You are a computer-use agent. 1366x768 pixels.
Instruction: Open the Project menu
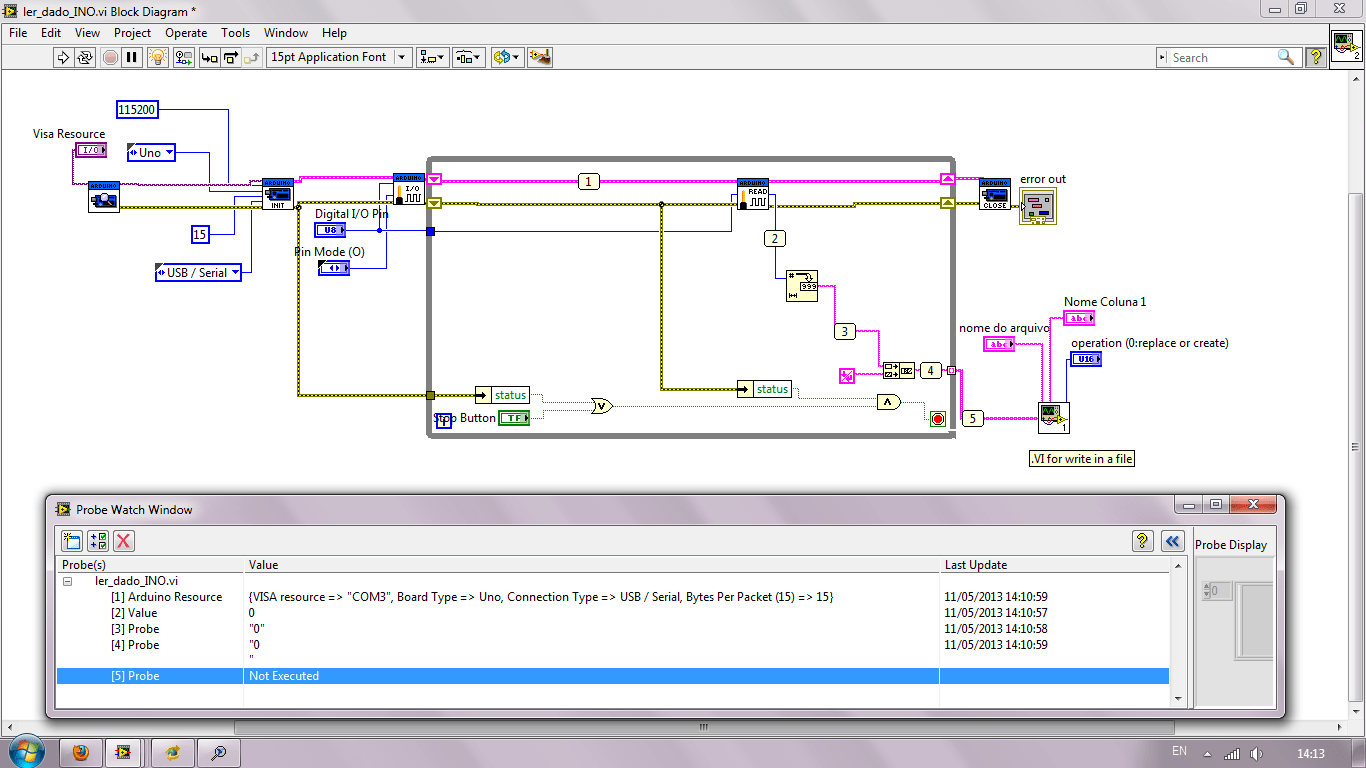132,33
